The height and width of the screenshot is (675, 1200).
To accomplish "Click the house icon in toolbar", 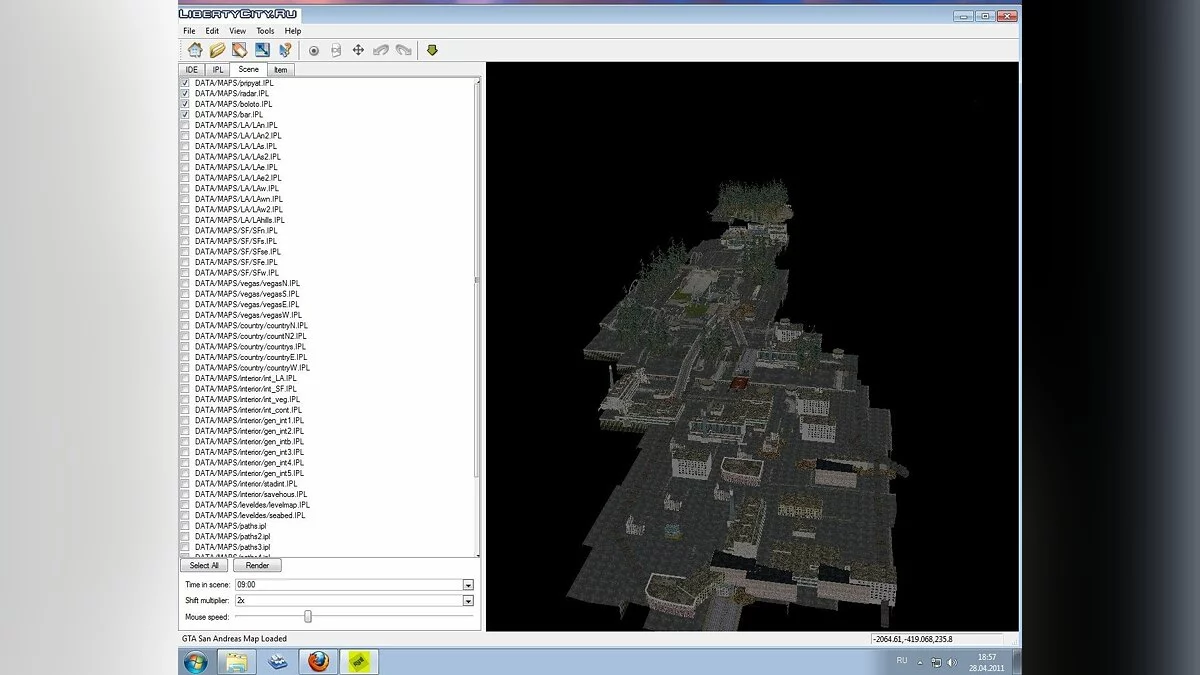I will click(195, 50).
